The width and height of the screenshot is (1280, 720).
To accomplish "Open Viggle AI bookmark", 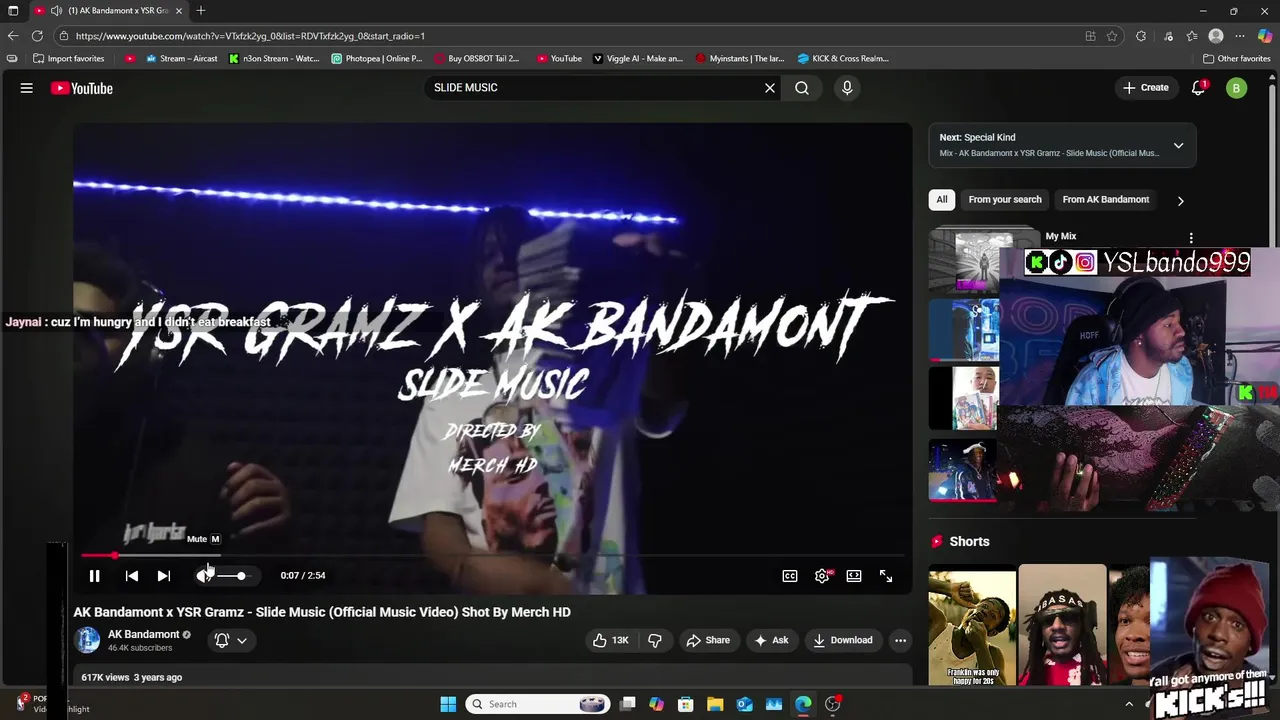I will tap(638, 58).
